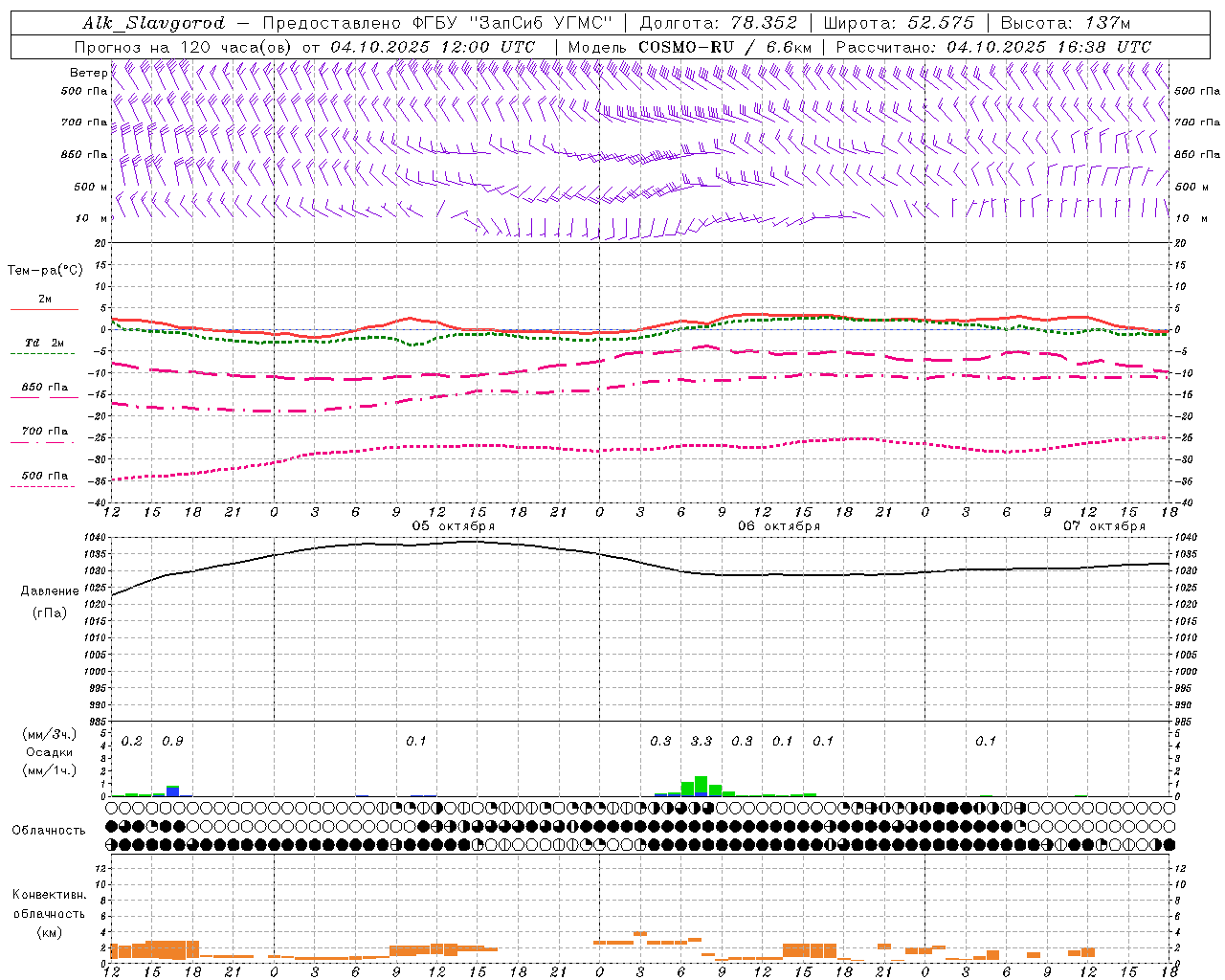Click the dash-dot line sample under 700 гПа legend

tap(43, 442)
